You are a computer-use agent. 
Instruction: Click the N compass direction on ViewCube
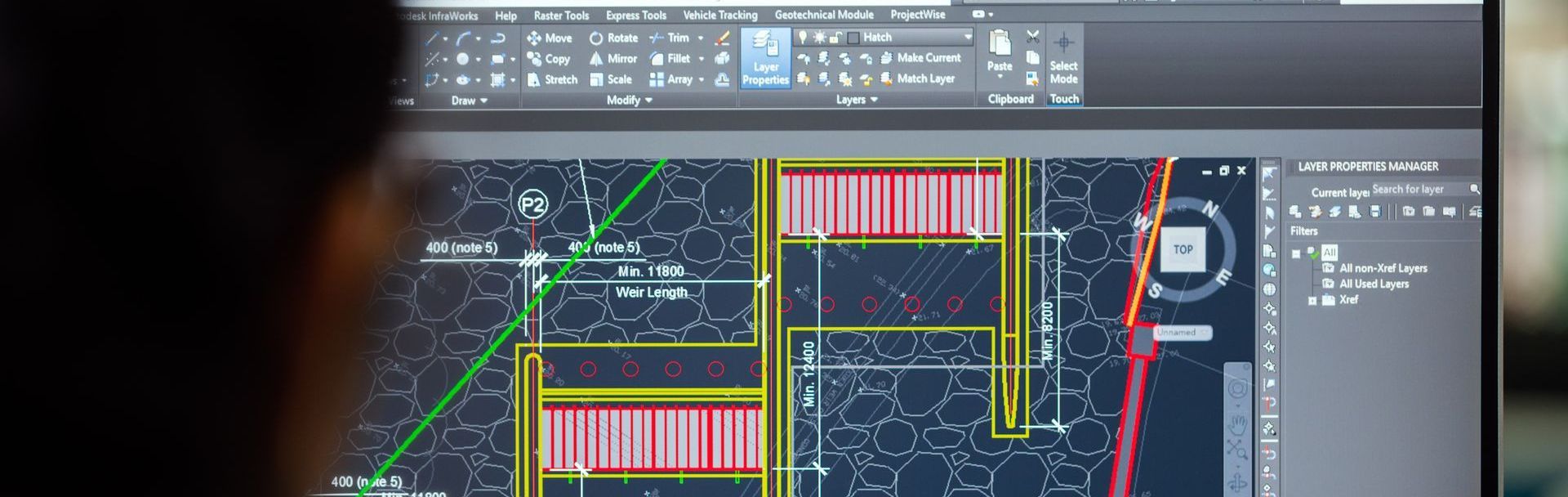pyautogui.click(x=1210, y=209)
